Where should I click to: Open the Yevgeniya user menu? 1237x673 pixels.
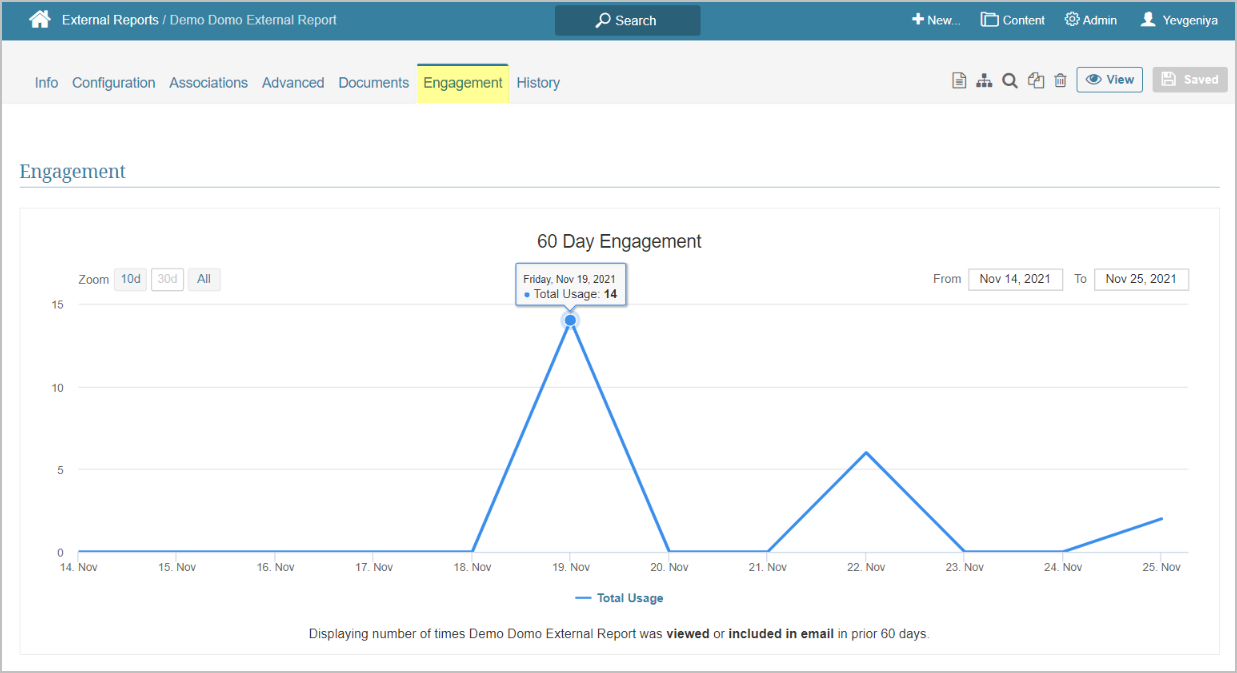point(1179,20)
